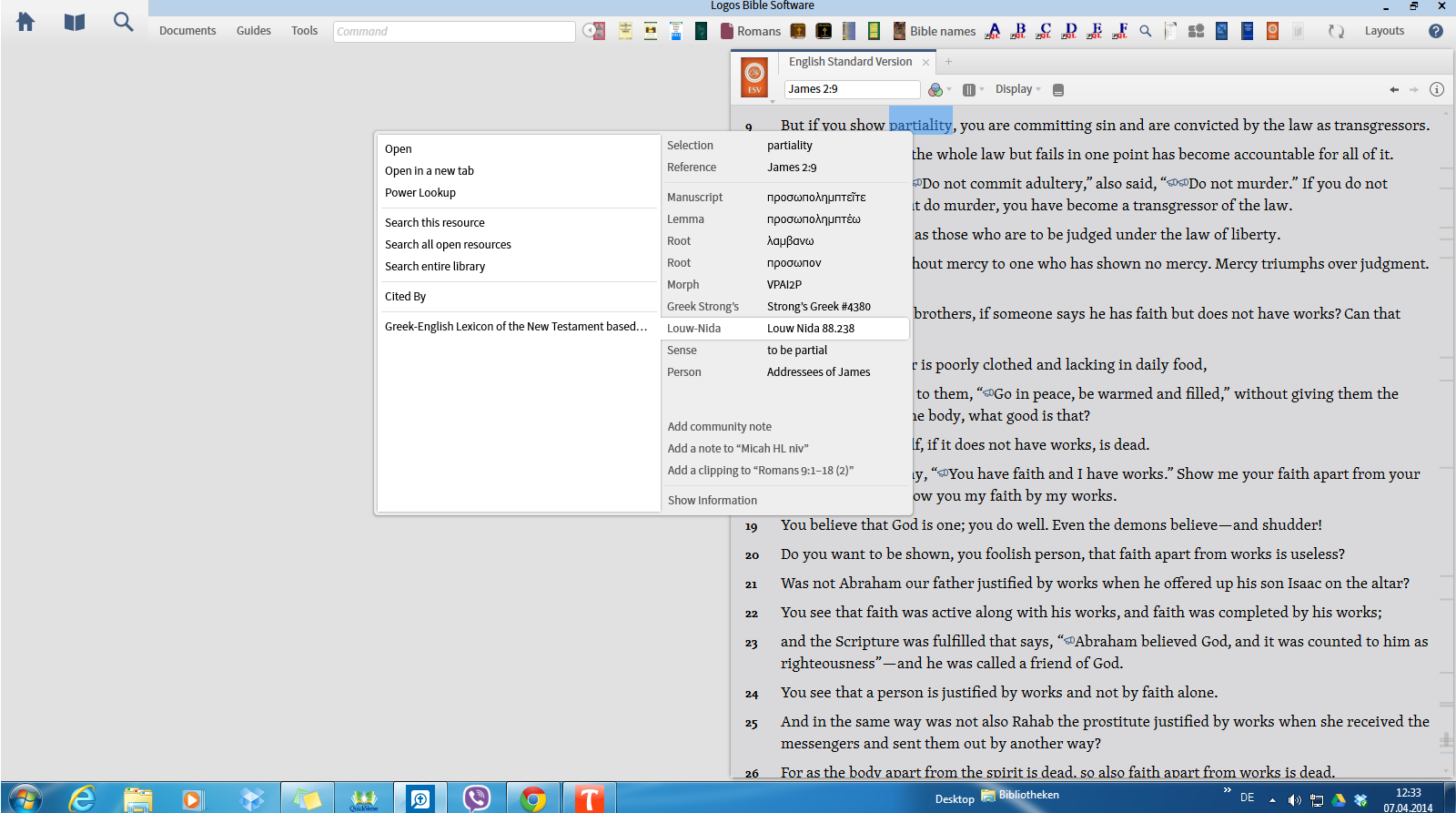The image size is (1456, 813).
Task: Show resource information panel icon
Action: 1437,89
